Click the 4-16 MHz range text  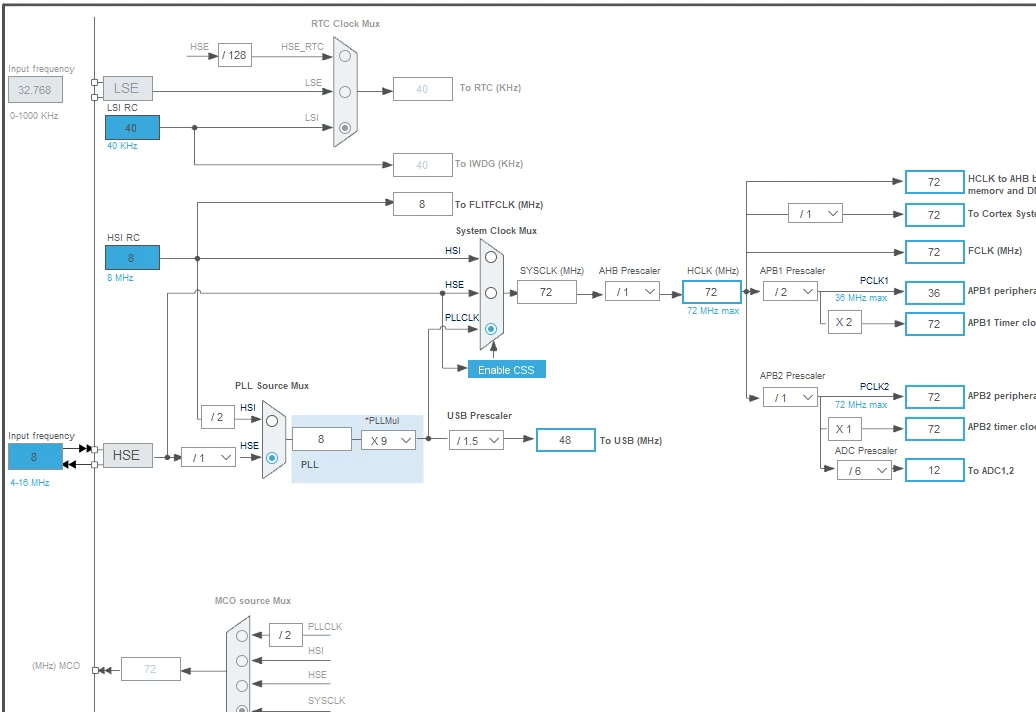[30, 483]
